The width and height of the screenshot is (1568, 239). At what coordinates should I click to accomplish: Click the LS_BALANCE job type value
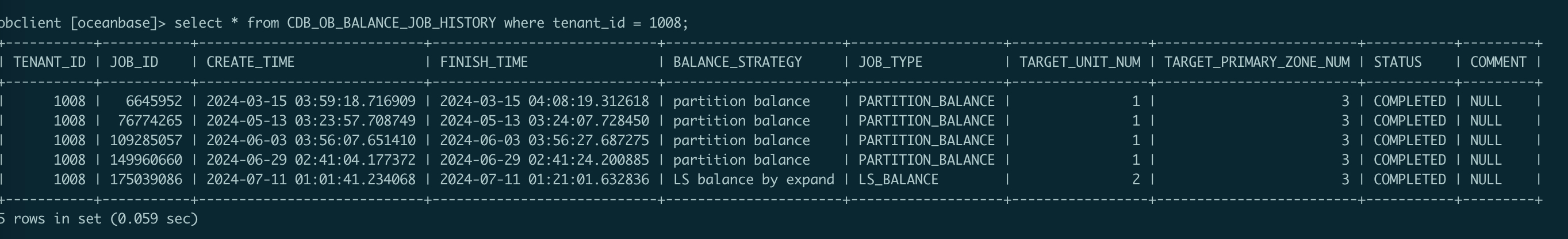tap(899, 179)
